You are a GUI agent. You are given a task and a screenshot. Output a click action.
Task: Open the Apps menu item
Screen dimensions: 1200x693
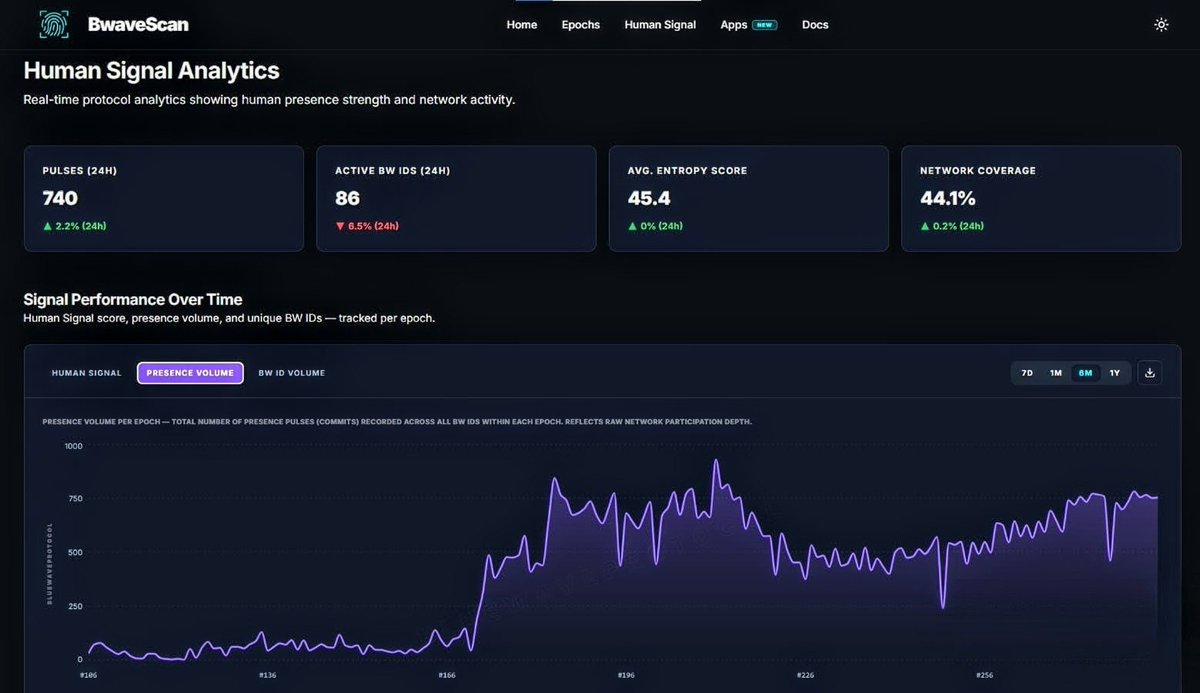(x=734, y=25)
